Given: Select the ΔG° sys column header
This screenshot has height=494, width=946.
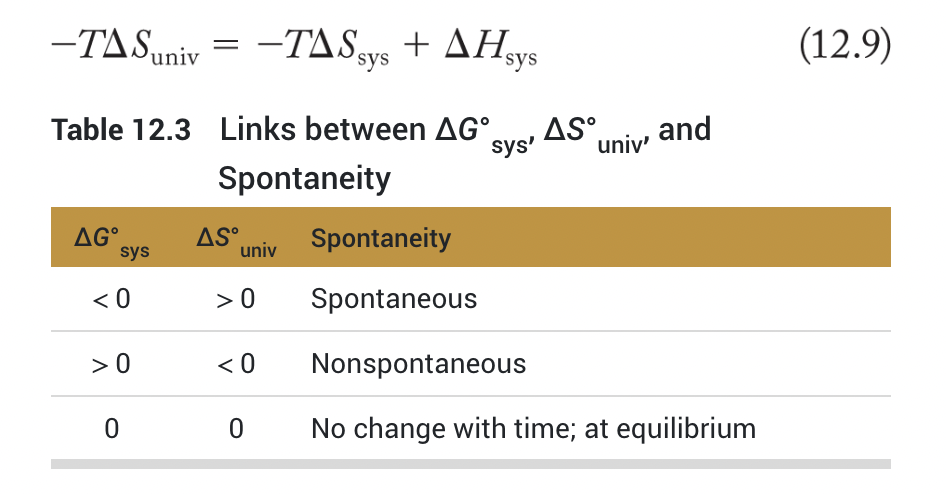Looking at the screenshot, I should pyautogui.click(x=111, y=241).
